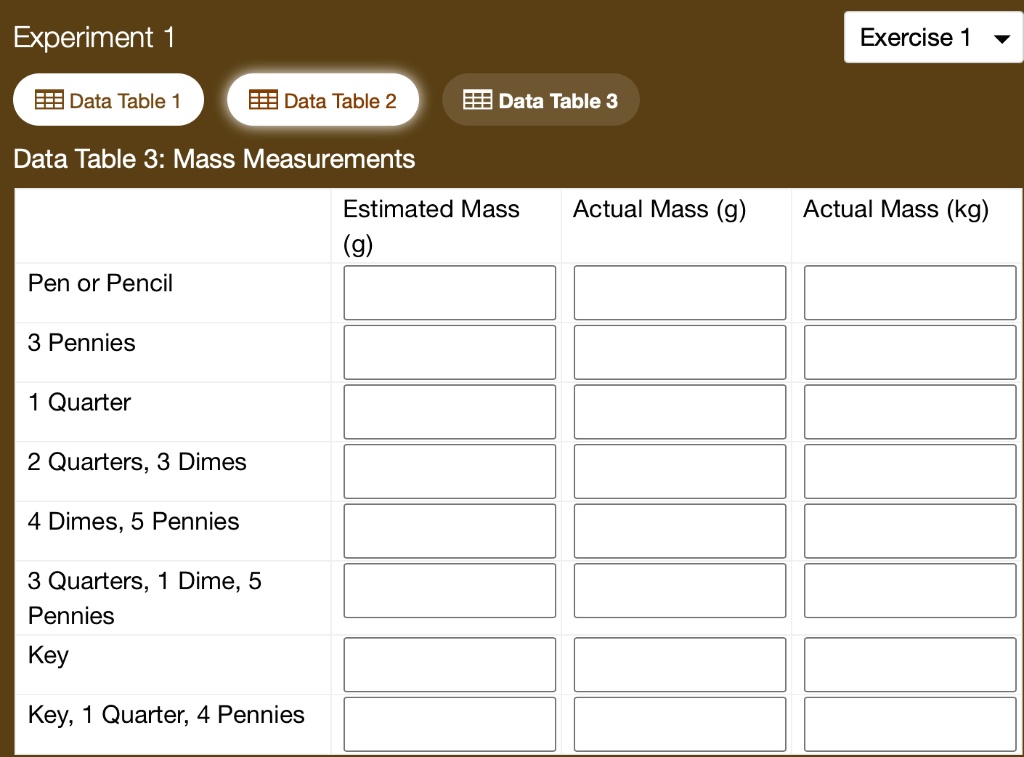Click the Estimated Mass field for Key, 1 Quarter, 4 Pennies
Viewport: 1024px width, 757px height.
(449, 724)
